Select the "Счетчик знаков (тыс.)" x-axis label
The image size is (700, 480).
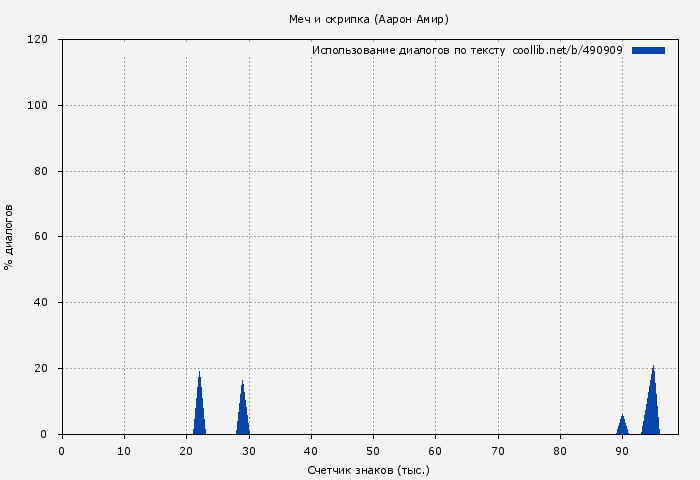tap(368, 469)
